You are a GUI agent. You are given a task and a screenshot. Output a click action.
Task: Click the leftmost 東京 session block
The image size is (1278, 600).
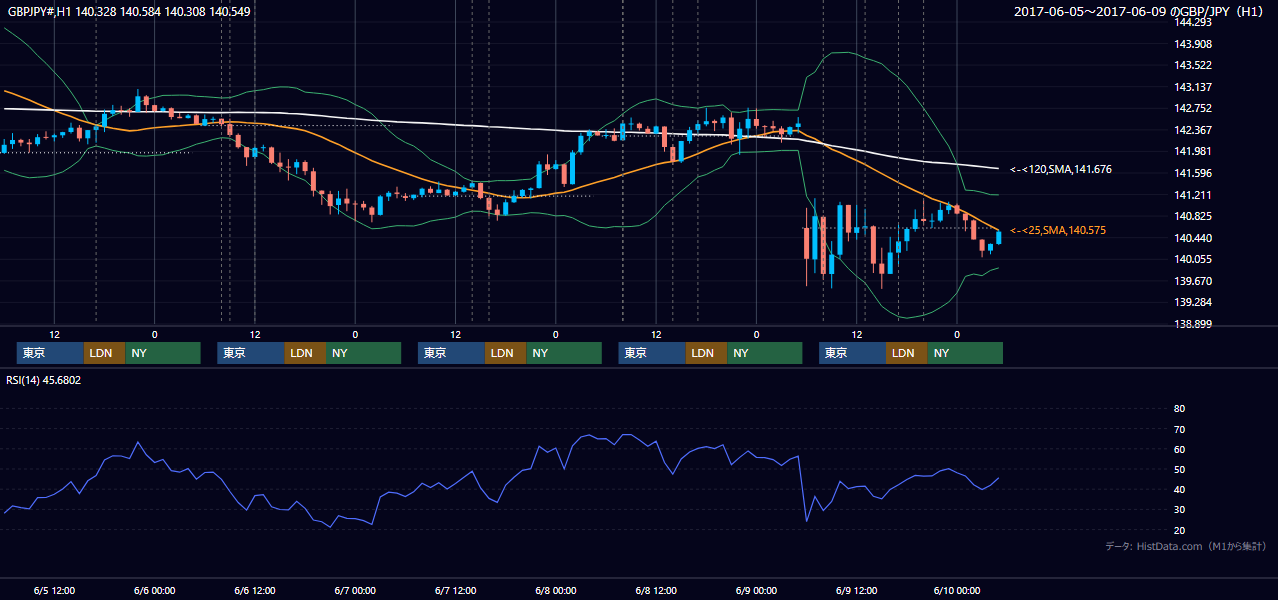click(50, 353)
